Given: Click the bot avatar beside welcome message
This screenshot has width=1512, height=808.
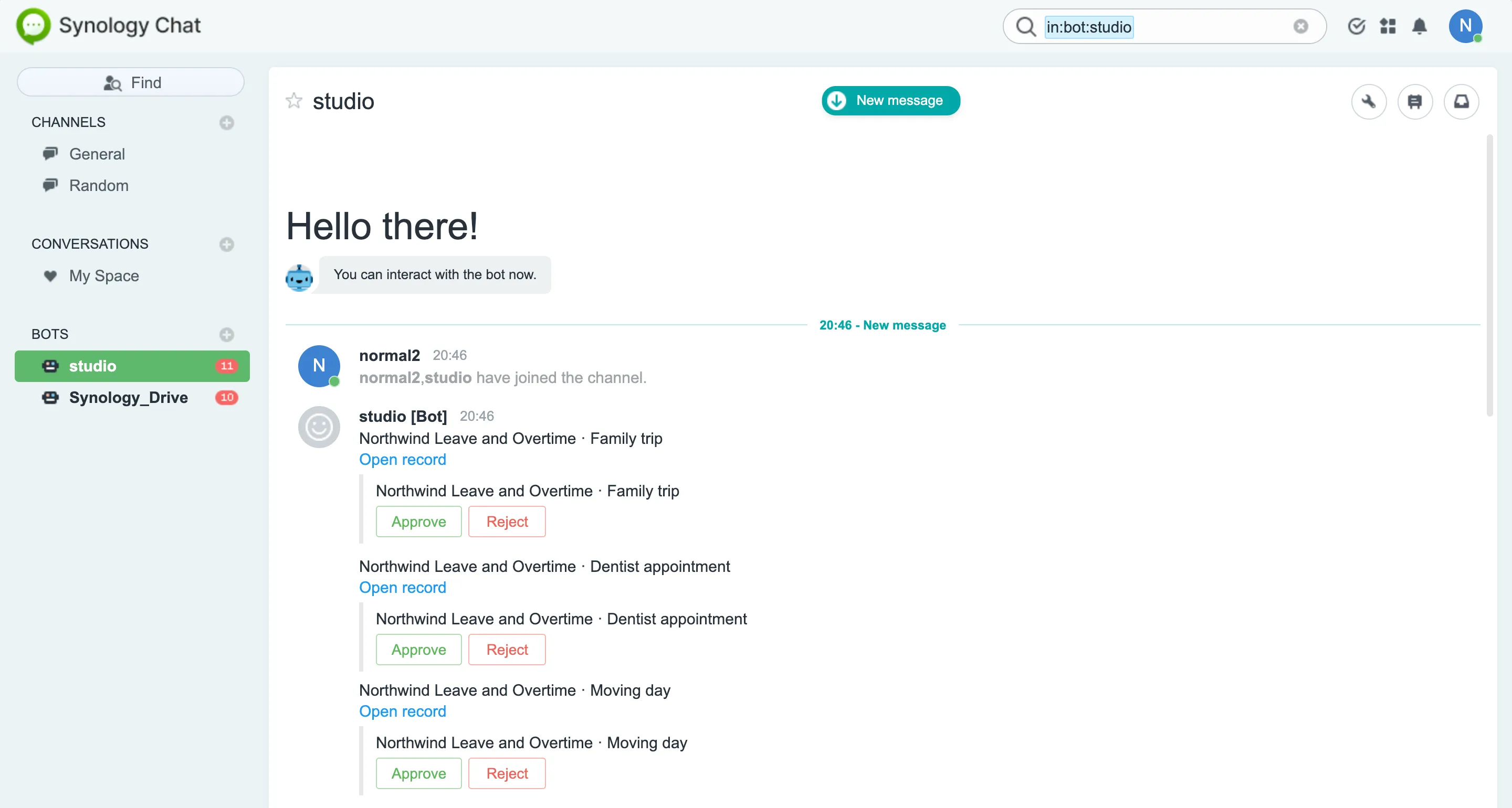Looking at the screenshot, I should [299, 278].
